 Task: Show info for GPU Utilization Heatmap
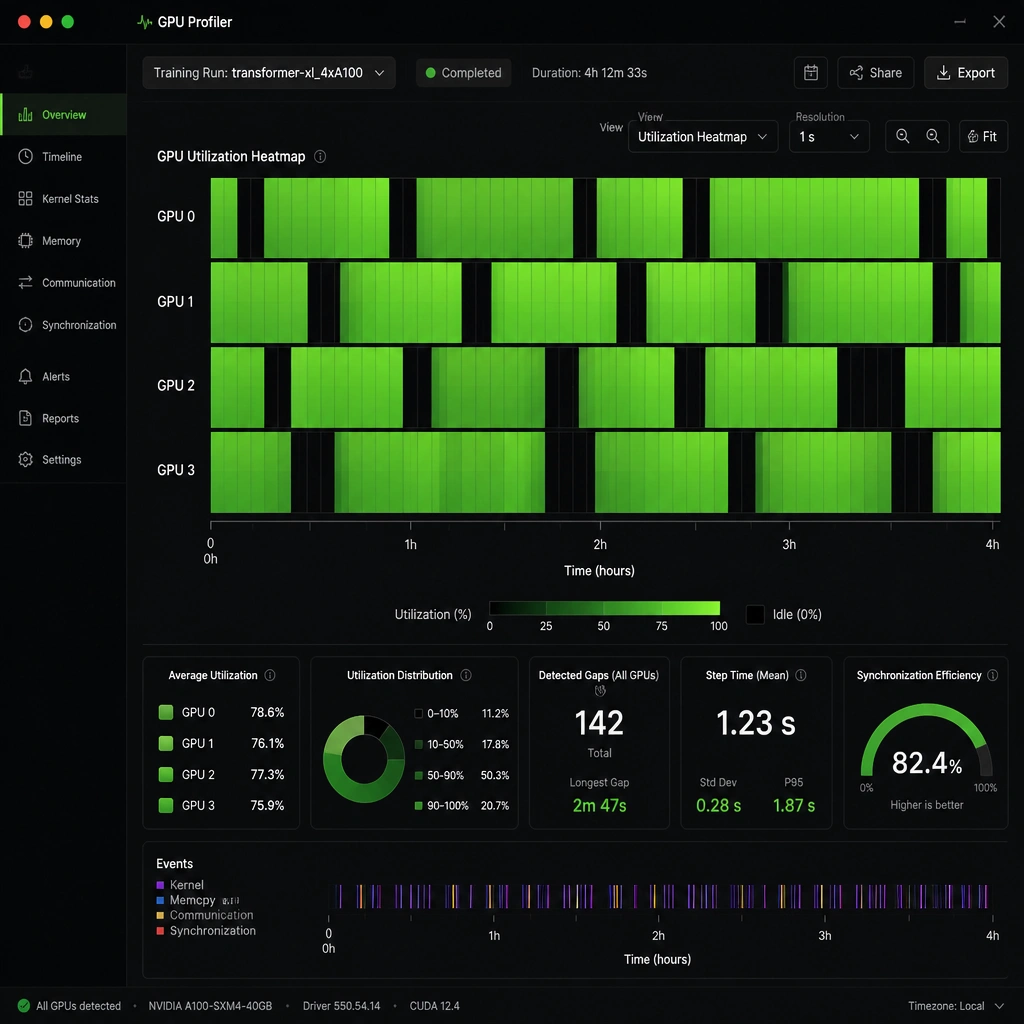tap(320, 156)
